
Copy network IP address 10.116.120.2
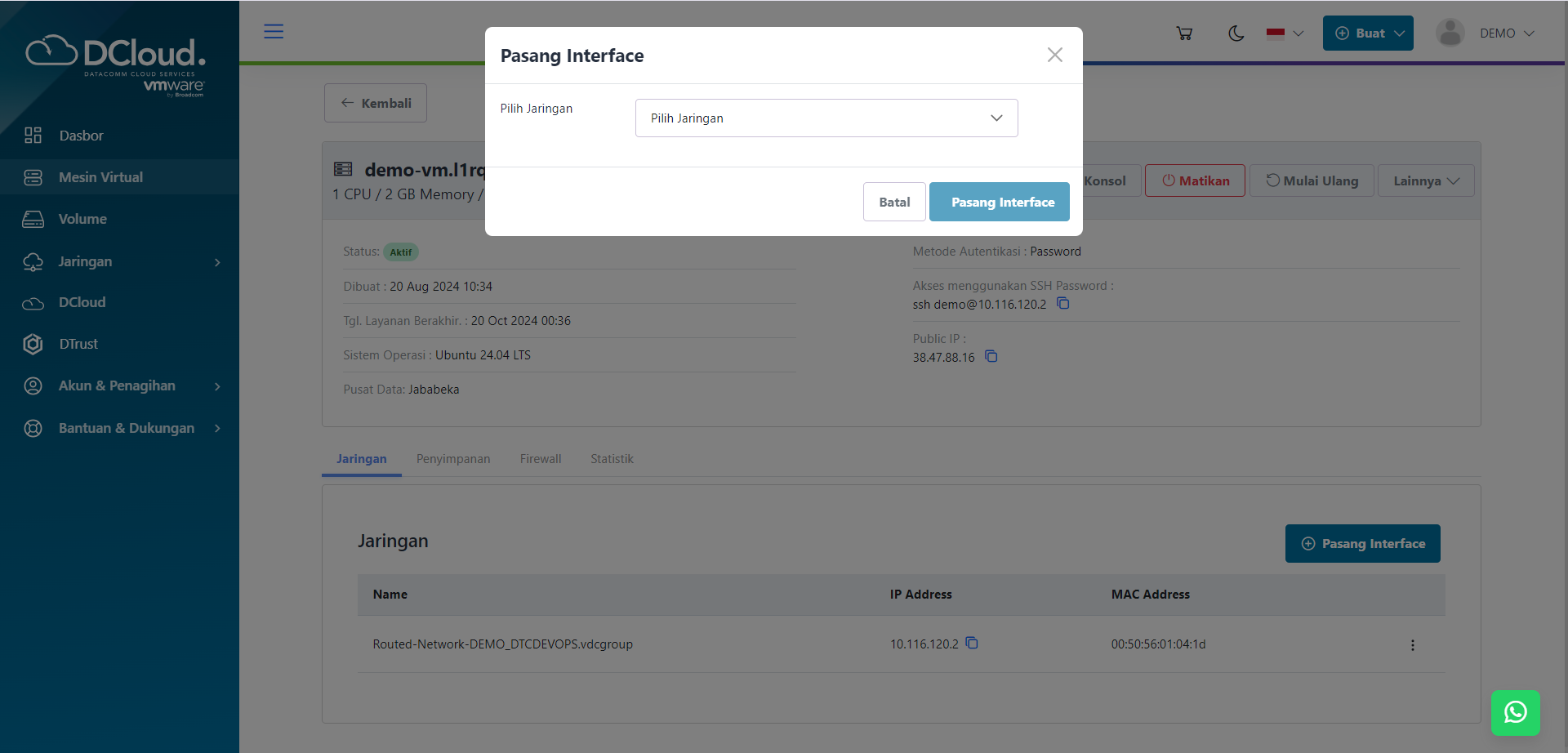pos(972,644)
